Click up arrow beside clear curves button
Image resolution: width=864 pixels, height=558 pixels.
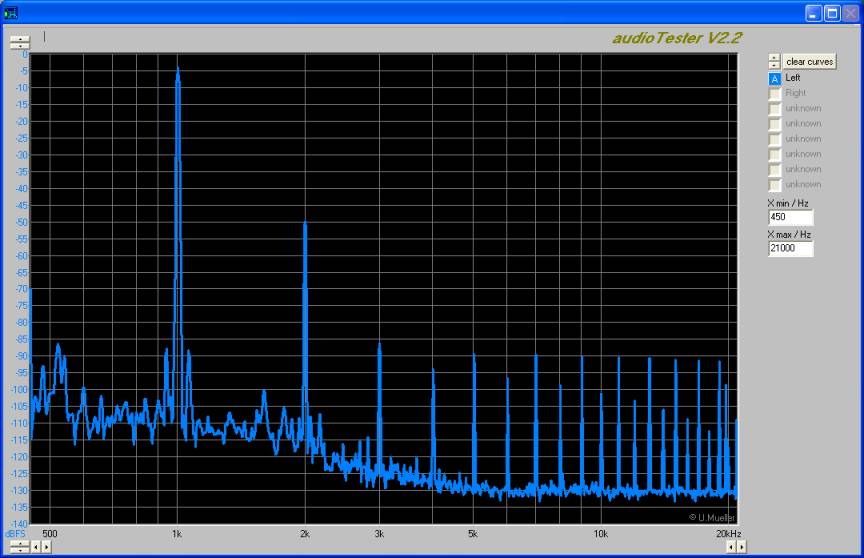[x=774, y=58]
